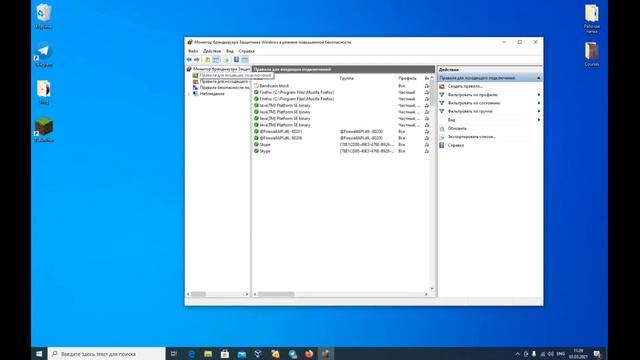Switch input language via ENG indicator
This screenshot has height=360, width=640.
click(561, 354)
